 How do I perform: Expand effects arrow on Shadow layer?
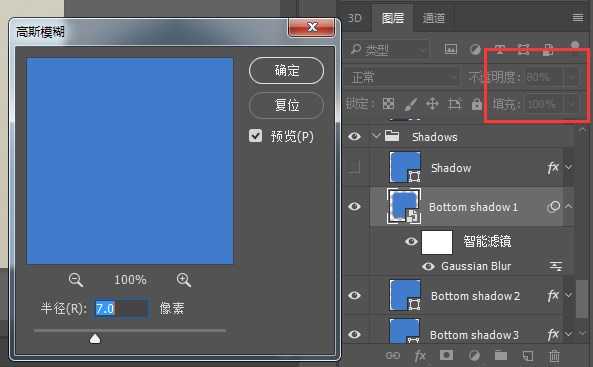coord(568,167)
